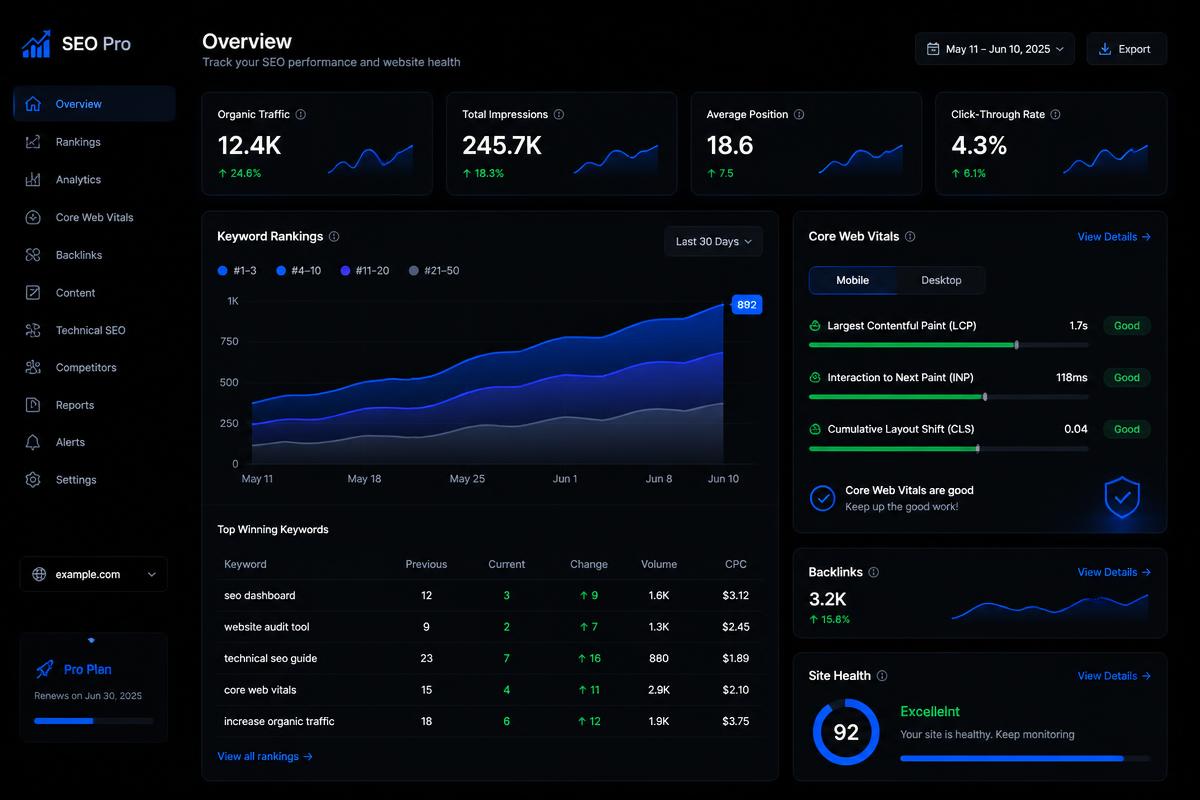Open Overview in the sidebar menu
Viewport: 1200px width, 800px height.
click(x=94, y=104)
